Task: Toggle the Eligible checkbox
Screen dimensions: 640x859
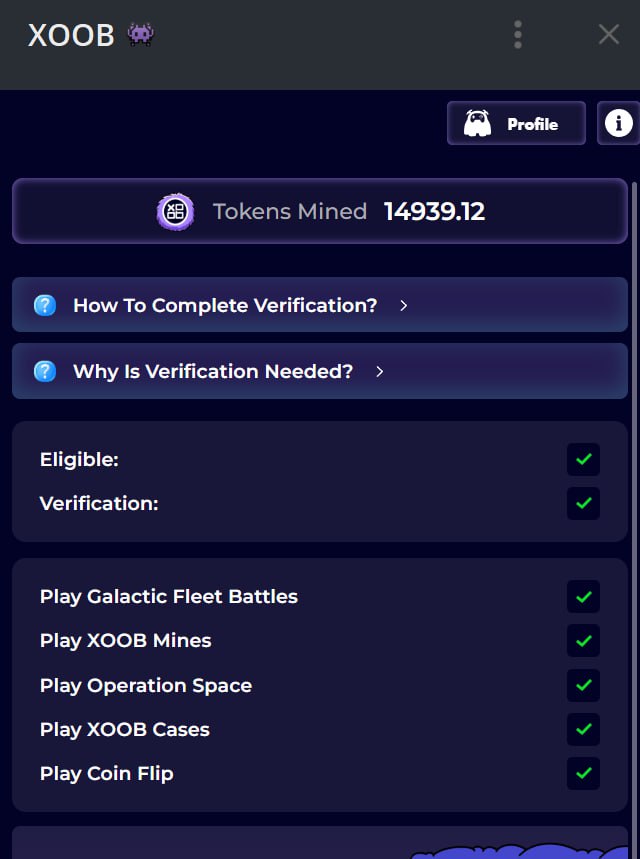Action: pos(584,459)
